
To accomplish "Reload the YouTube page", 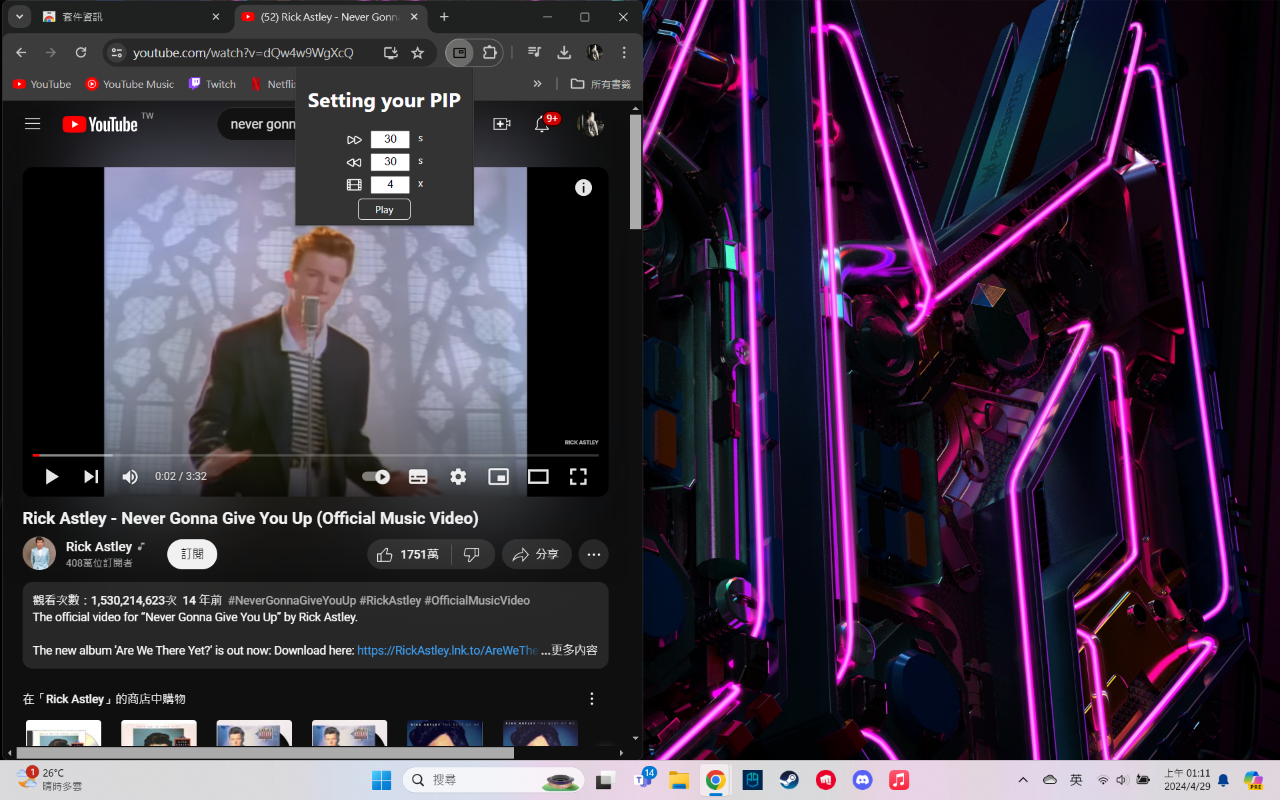I will point(81,53).
